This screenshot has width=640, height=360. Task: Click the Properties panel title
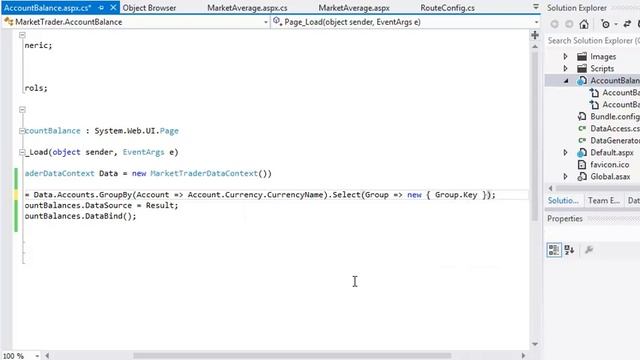565,218
